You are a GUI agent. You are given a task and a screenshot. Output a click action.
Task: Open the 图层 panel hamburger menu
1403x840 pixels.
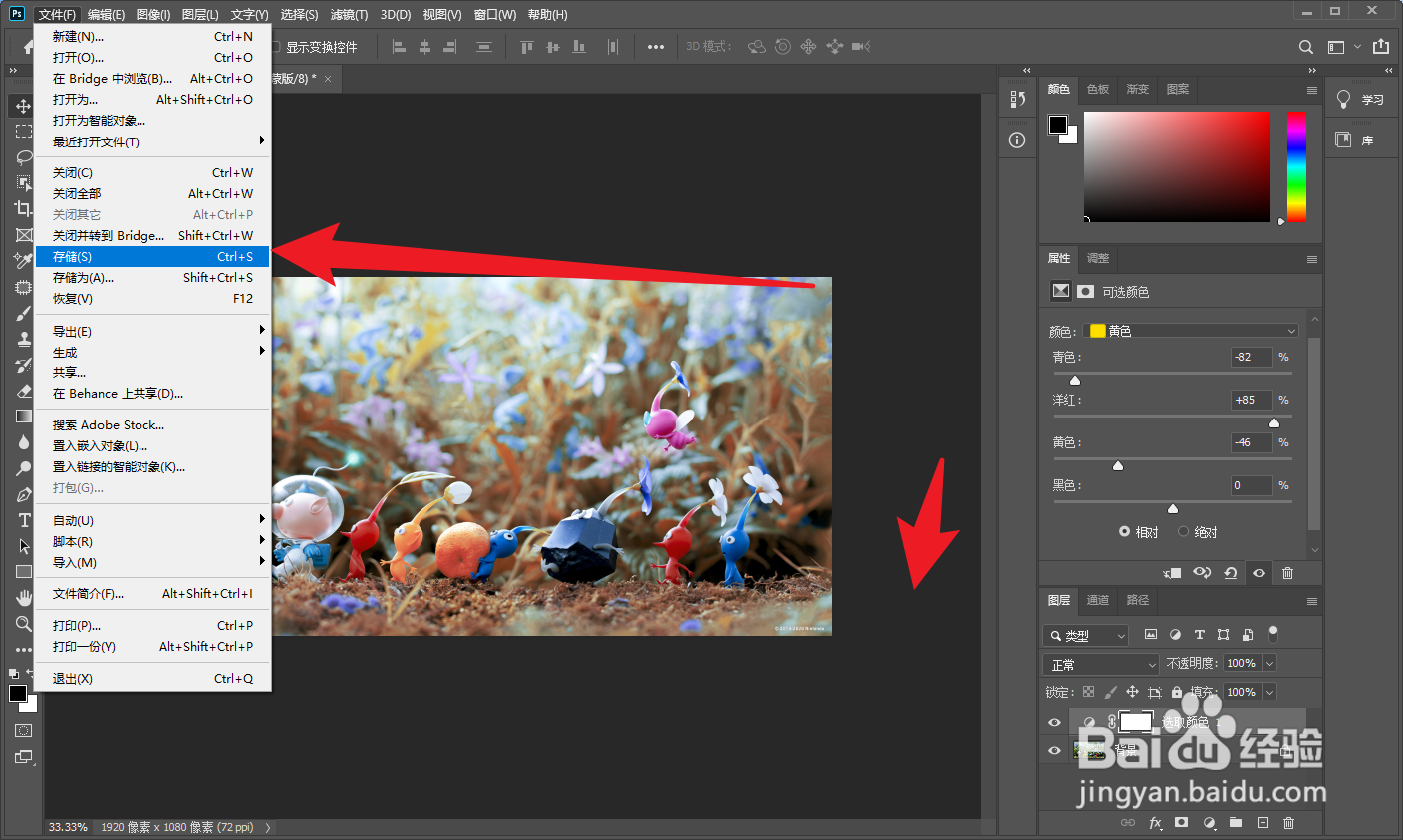pos(1311,601)
